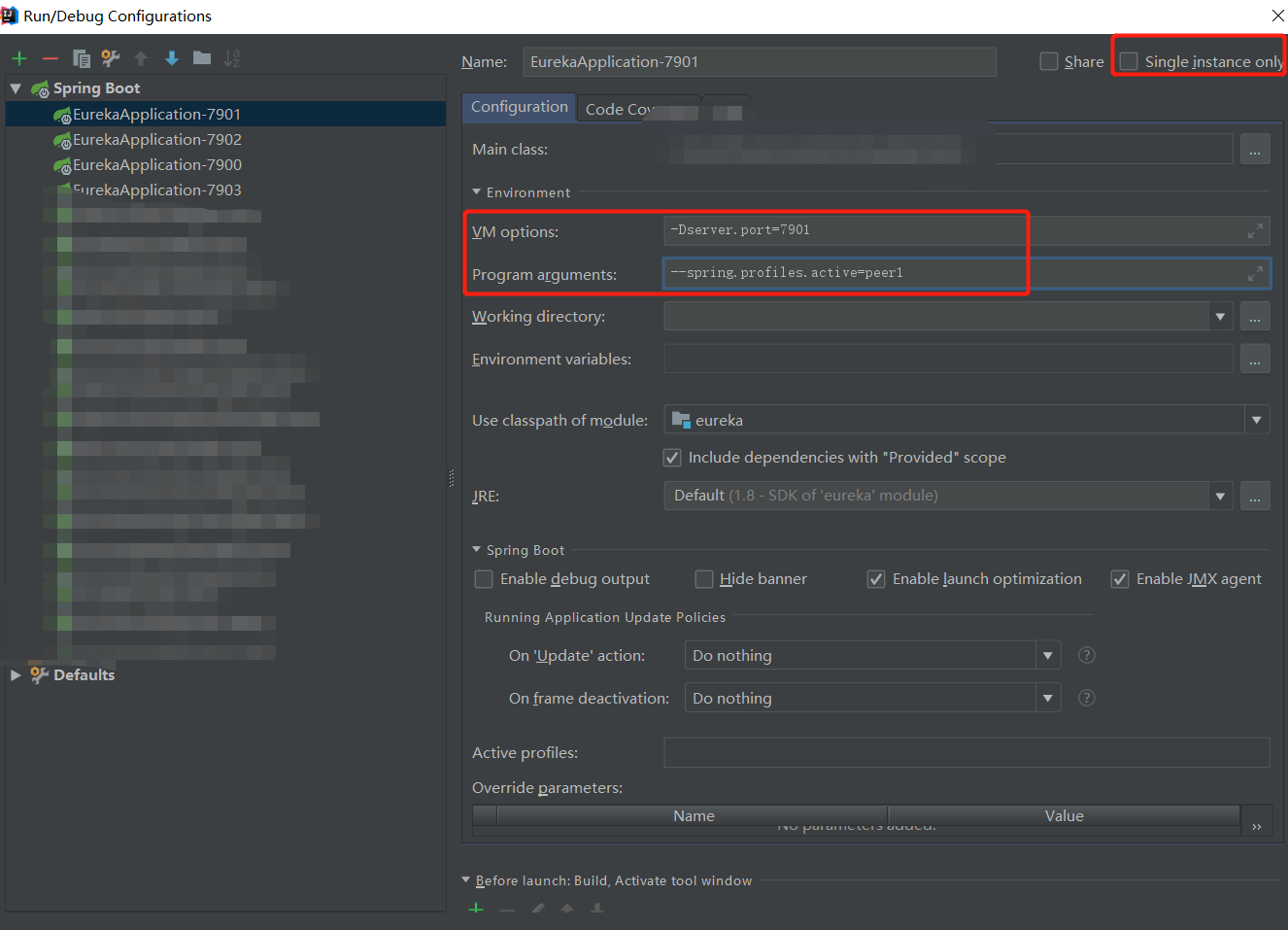Check the Hide banner option

(x=704, y=579)
